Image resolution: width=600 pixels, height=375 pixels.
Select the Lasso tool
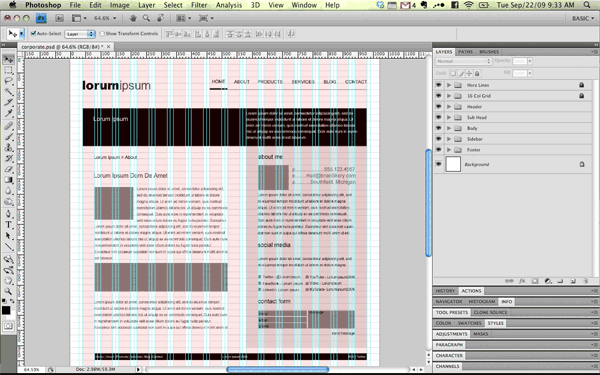tap(8, 81)
